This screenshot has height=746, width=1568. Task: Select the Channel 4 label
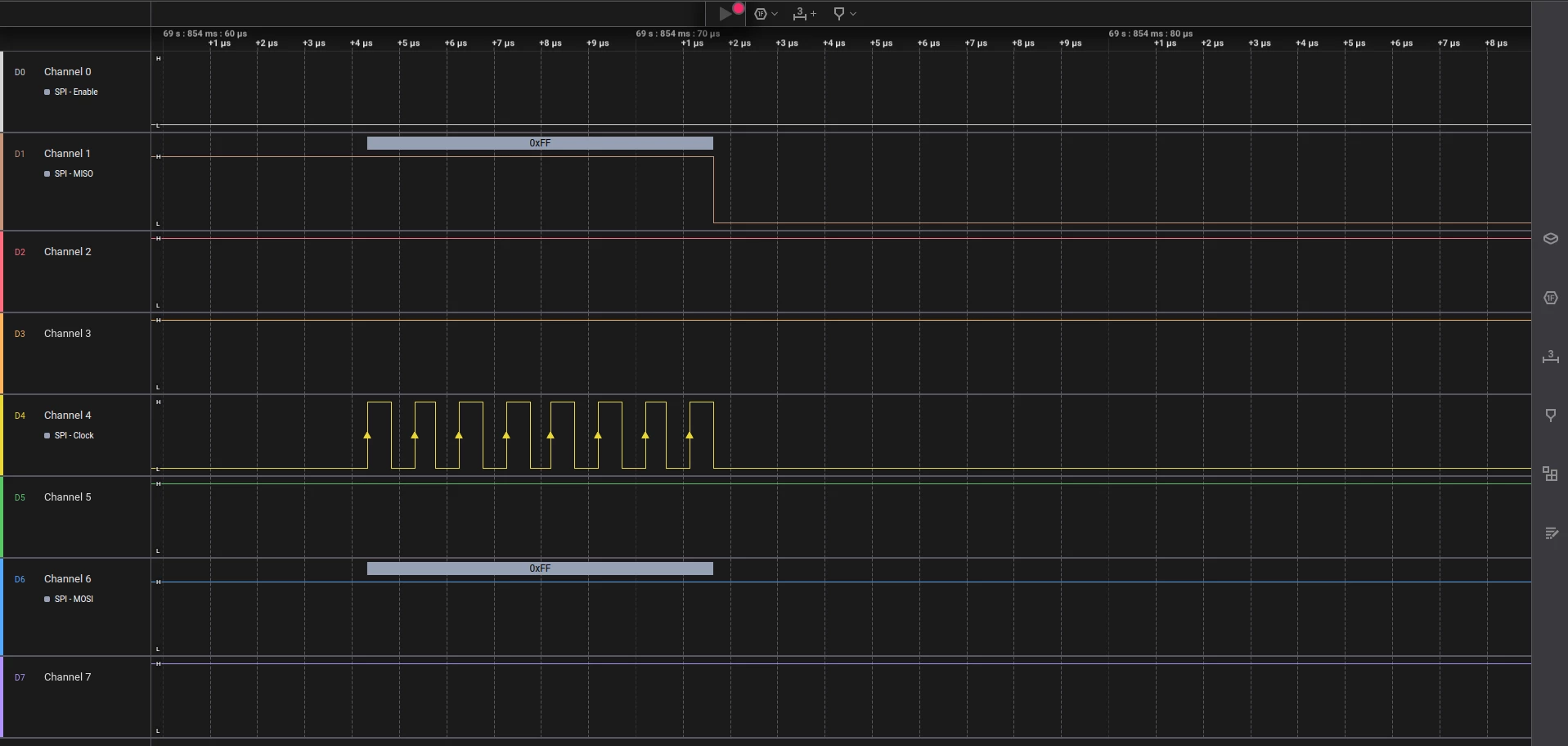click(68, 416)
